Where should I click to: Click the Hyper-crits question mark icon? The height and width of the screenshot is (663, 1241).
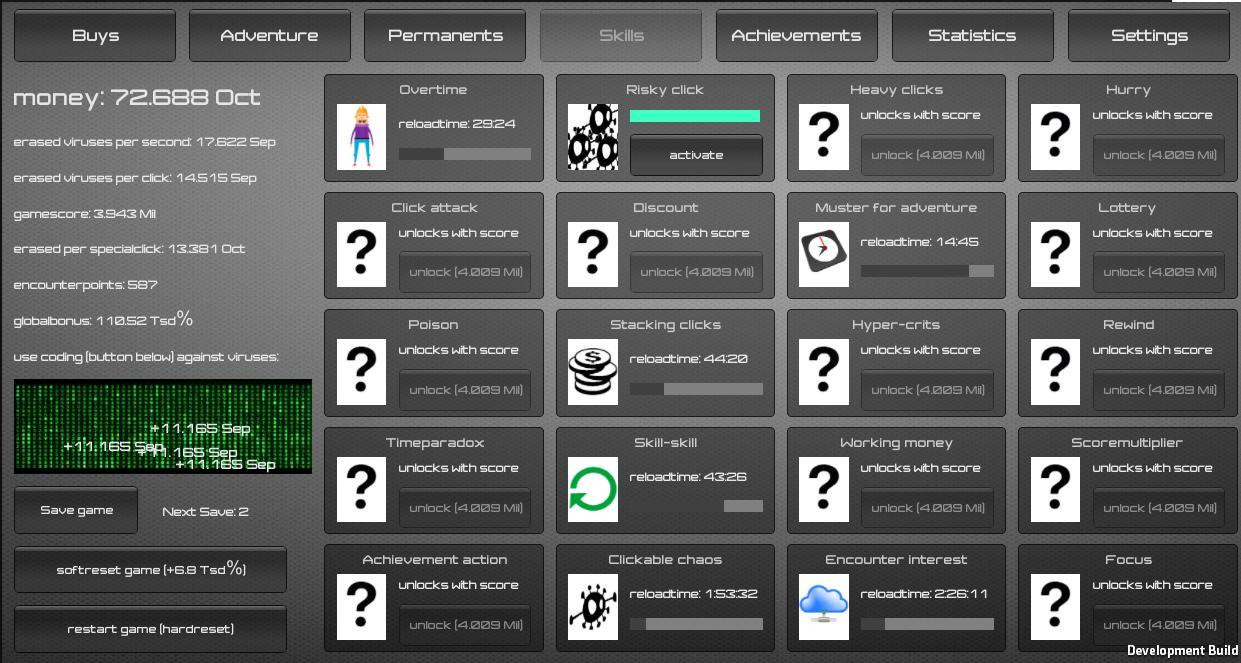pos(824,372)
